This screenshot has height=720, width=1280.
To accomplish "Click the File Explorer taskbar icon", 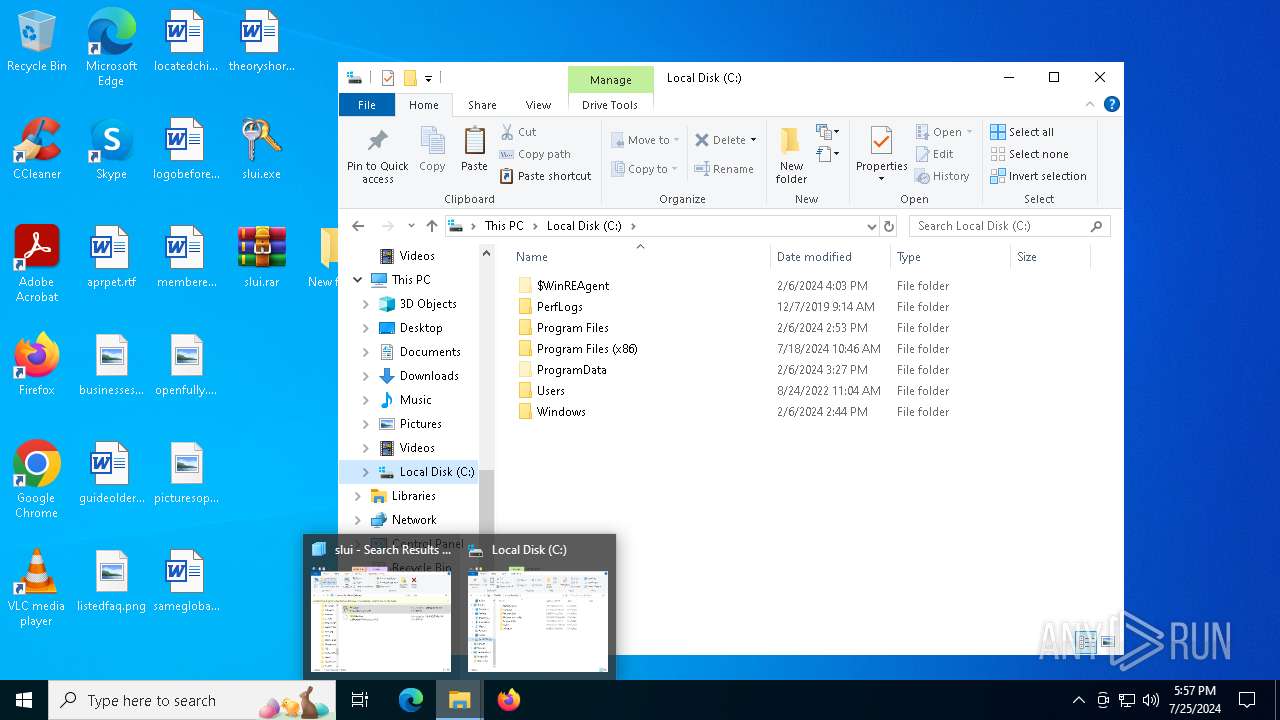I will tap(460, 700).
